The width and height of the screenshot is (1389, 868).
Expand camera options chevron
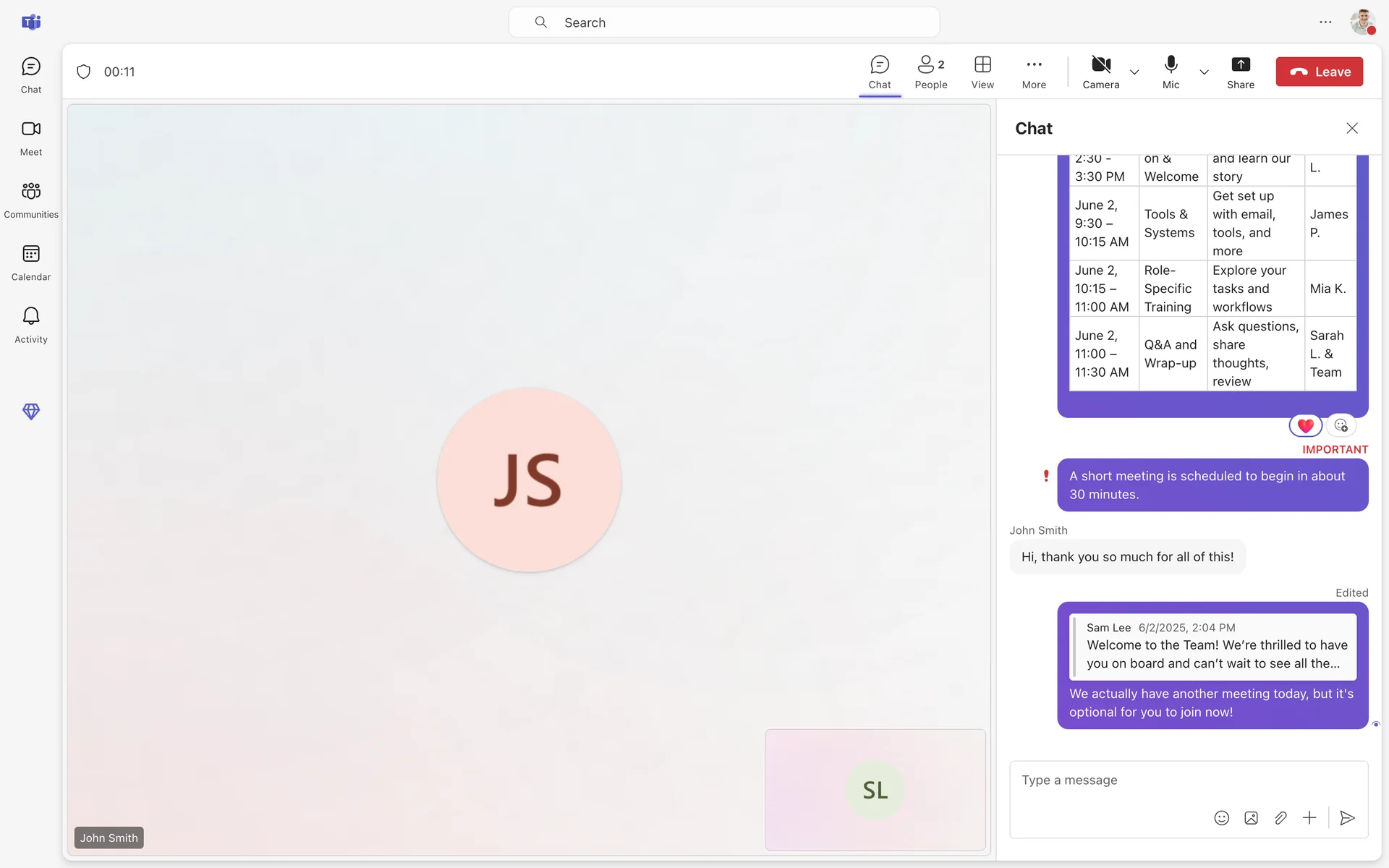click(x=1134, y=72)
